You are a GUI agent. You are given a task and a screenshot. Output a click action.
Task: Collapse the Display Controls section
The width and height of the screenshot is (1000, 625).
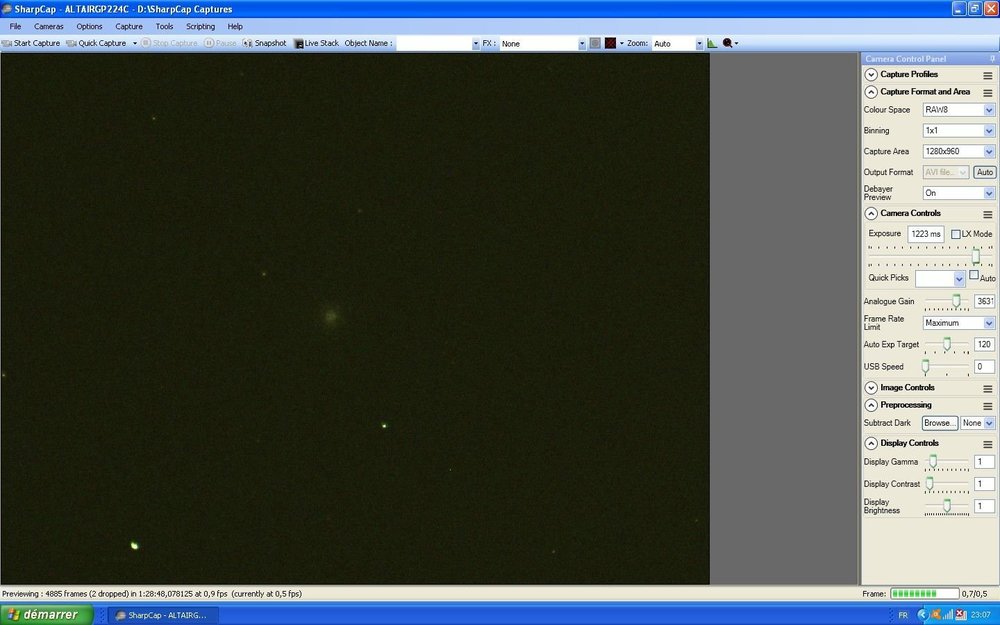coord(871,443)
